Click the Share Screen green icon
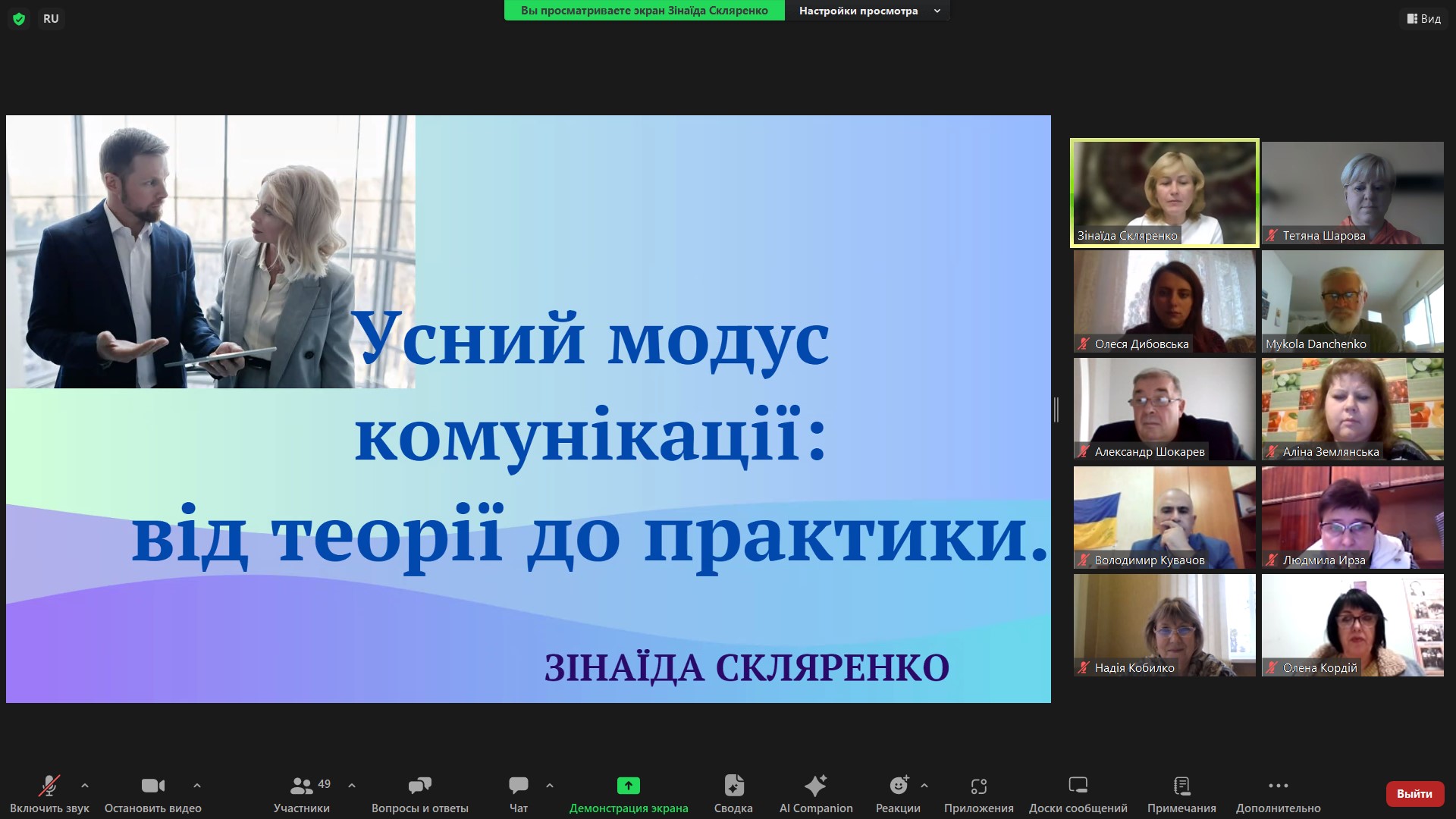1456x819 pixels. tap(628, 786)
